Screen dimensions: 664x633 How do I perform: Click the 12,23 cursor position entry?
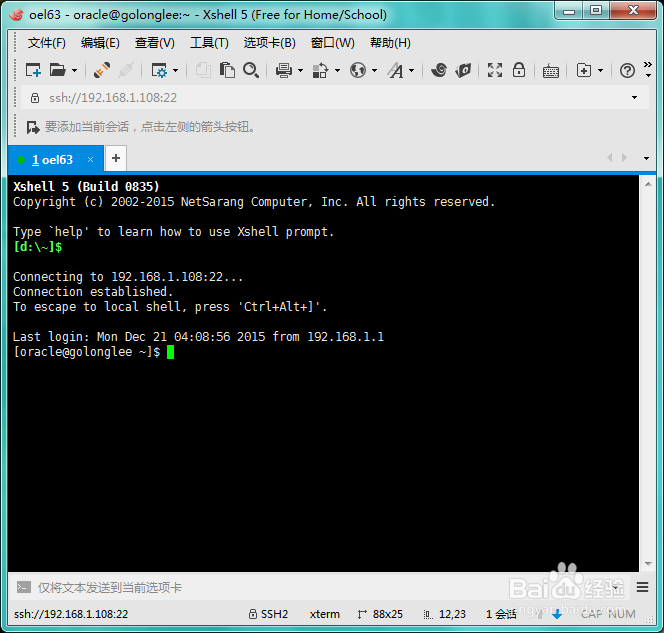pos(445,614)
